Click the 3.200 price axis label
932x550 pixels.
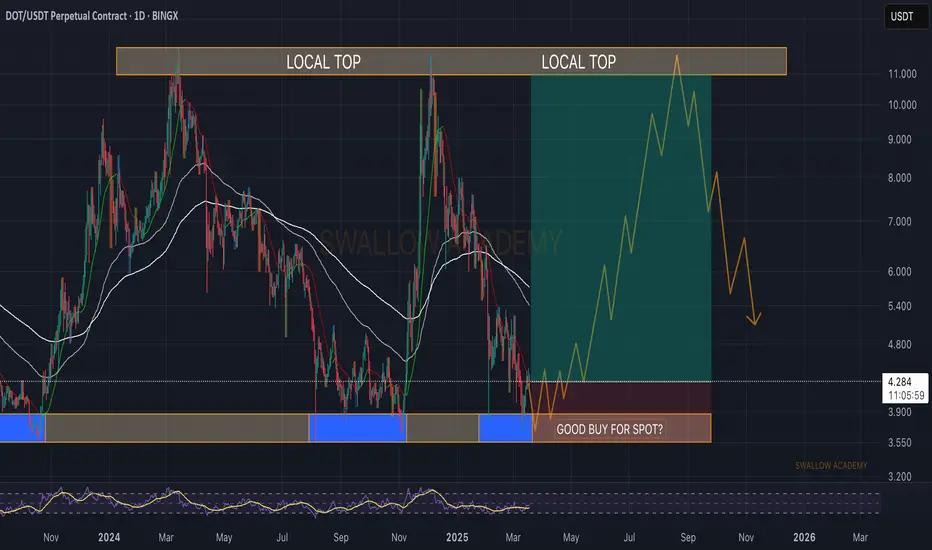(x=900, y=476)
